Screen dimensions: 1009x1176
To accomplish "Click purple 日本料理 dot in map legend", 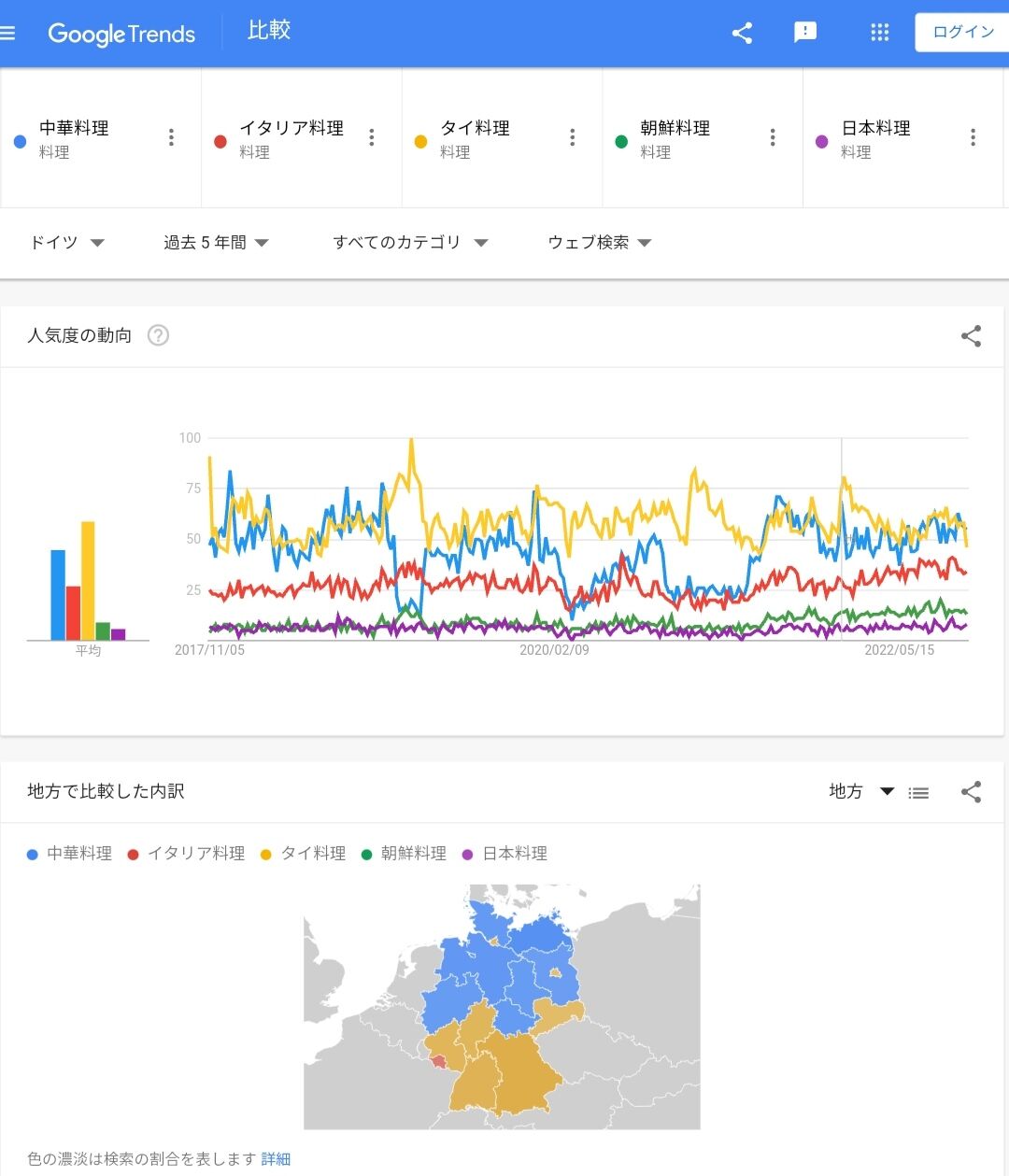I will 468,855.
